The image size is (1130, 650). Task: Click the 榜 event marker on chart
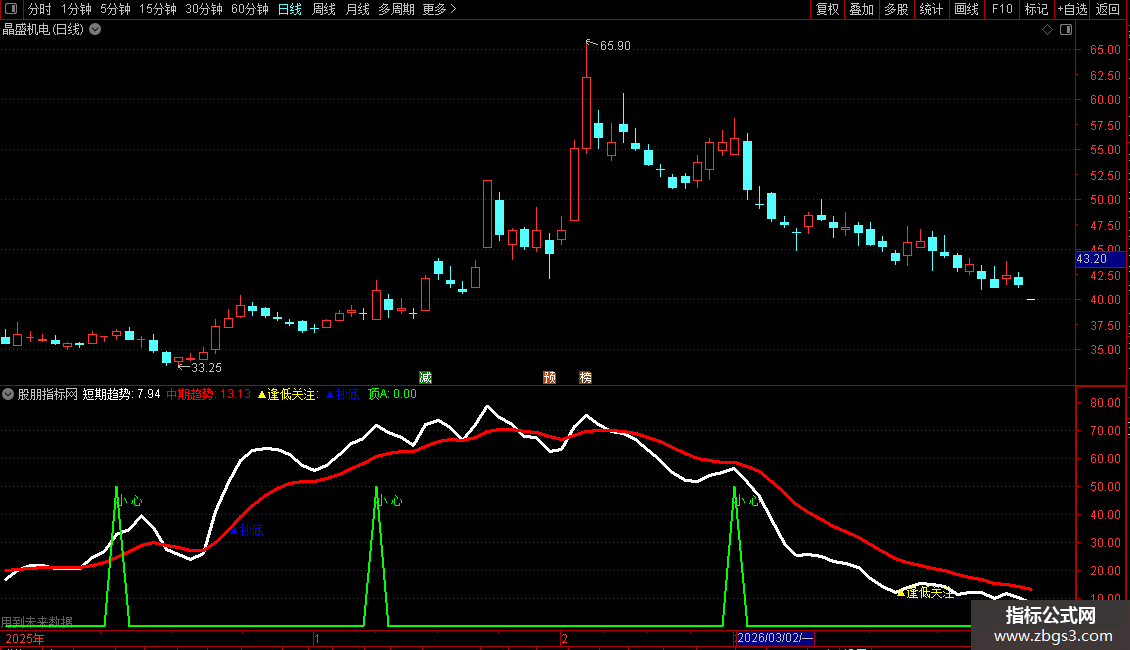(x=585, y=377)
